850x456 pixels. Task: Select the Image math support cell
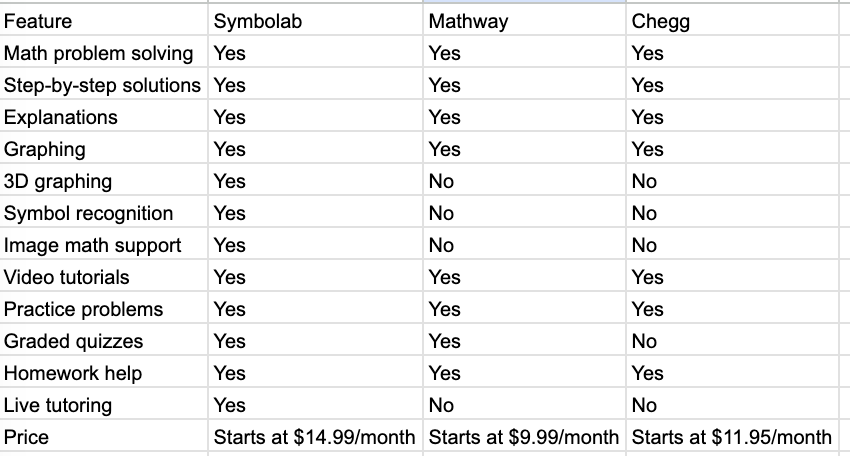[92, 245]
